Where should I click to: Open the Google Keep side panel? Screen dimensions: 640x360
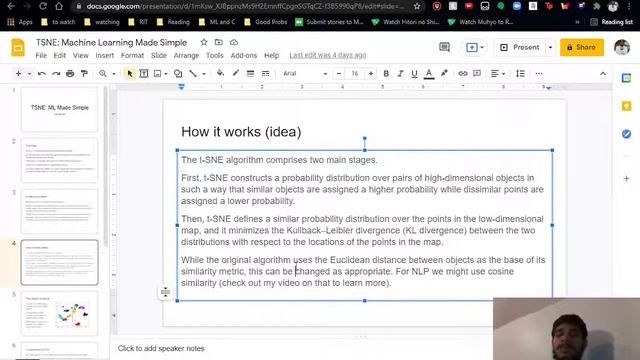626,106
